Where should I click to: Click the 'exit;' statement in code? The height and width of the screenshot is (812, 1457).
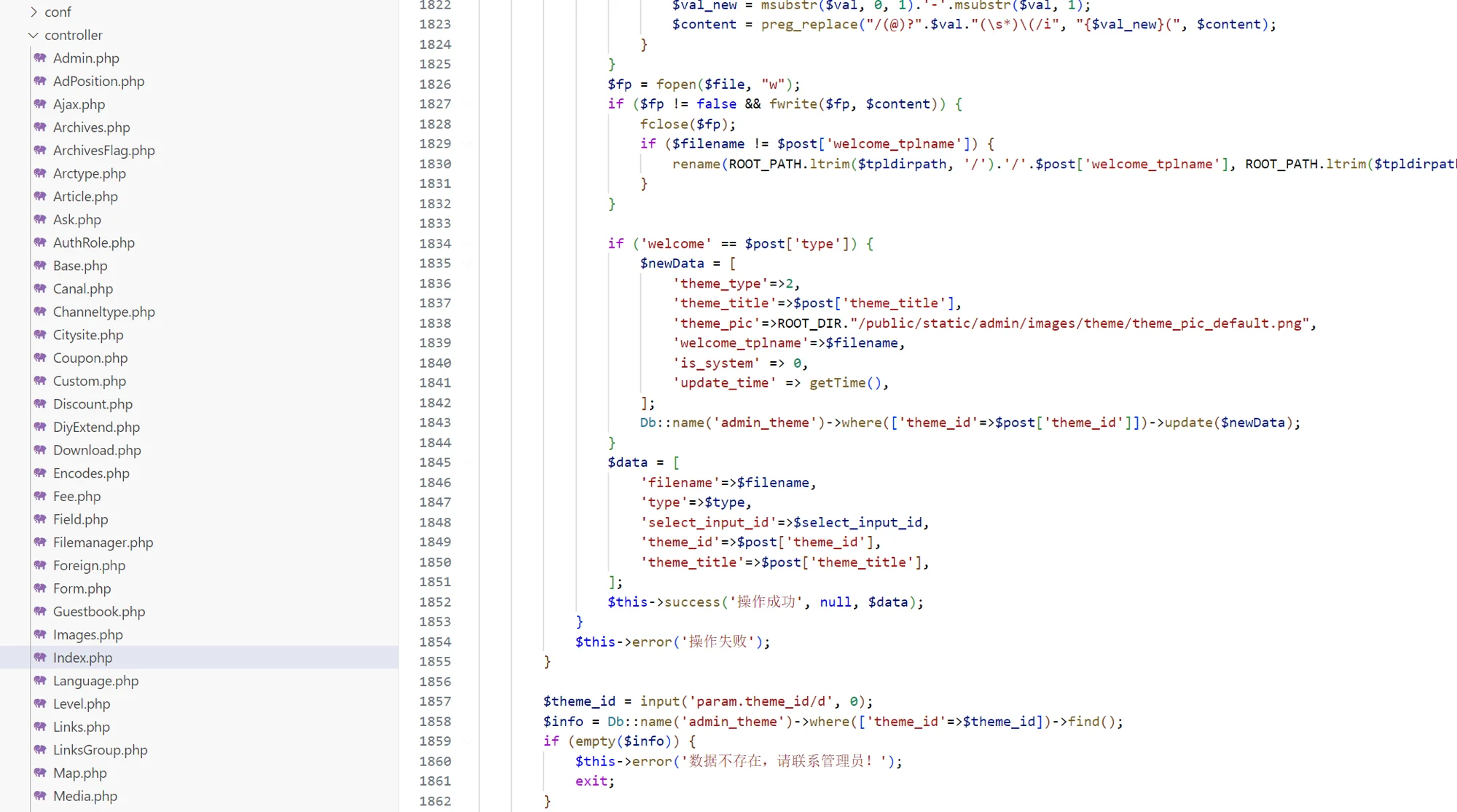(594, 781)
